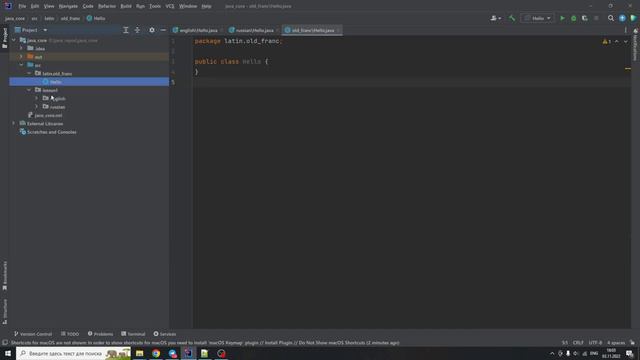Viewport: 640px width, 360px height.
Task: Open the Refactor menu
Action: point(107,6)
